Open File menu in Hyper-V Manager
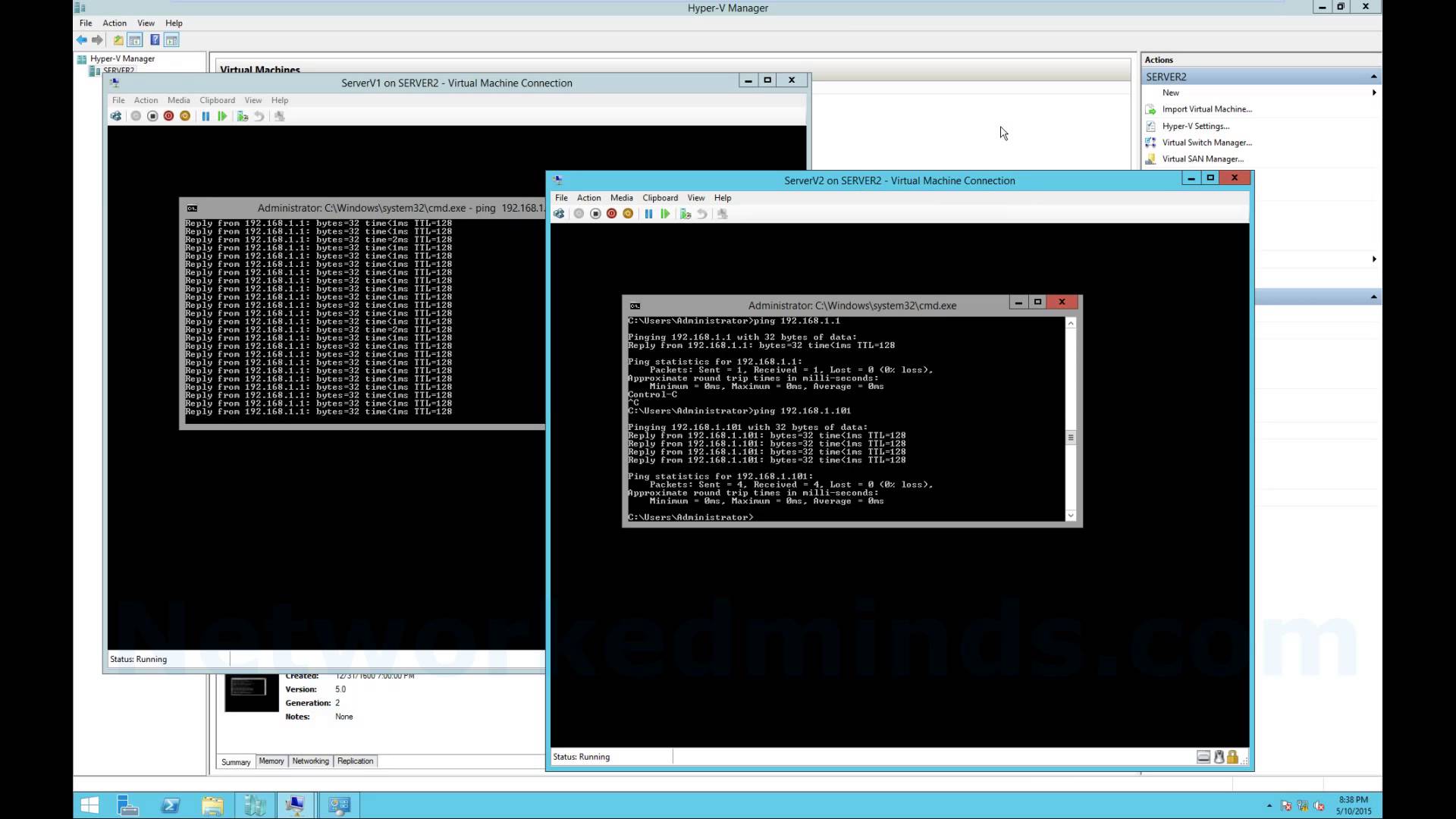This screenshot has height=819, width=1456. (86, 23)
